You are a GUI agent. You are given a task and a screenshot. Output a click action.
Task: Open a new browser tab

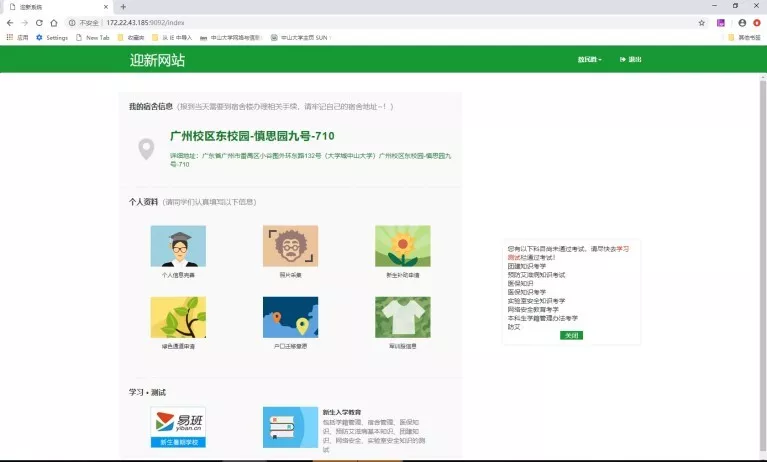pyautogui.click(x=122, y=6)
